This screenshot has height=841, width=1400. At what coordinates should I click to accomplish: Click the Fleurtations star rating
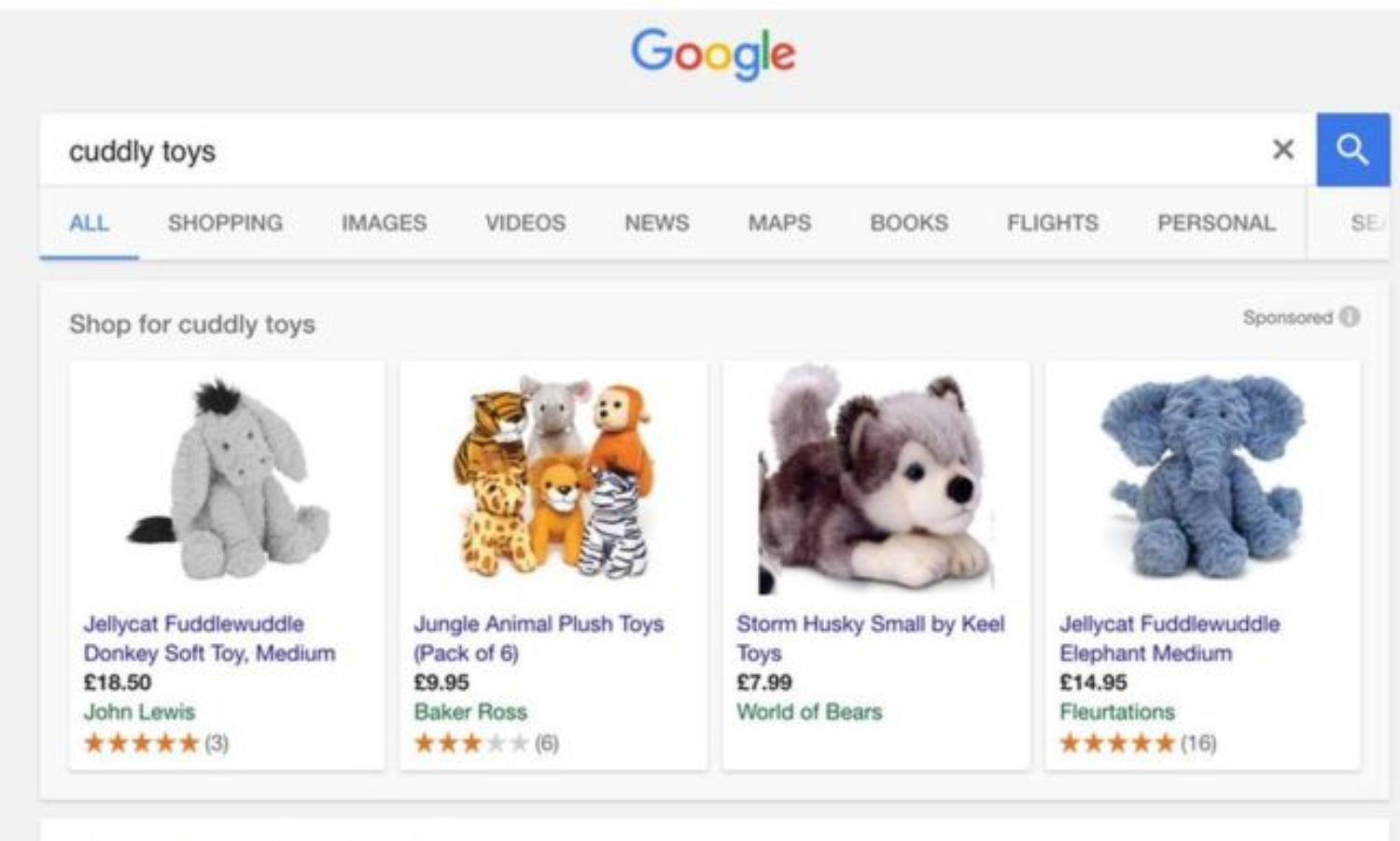pyautogui.click(x=1117, y=743)
